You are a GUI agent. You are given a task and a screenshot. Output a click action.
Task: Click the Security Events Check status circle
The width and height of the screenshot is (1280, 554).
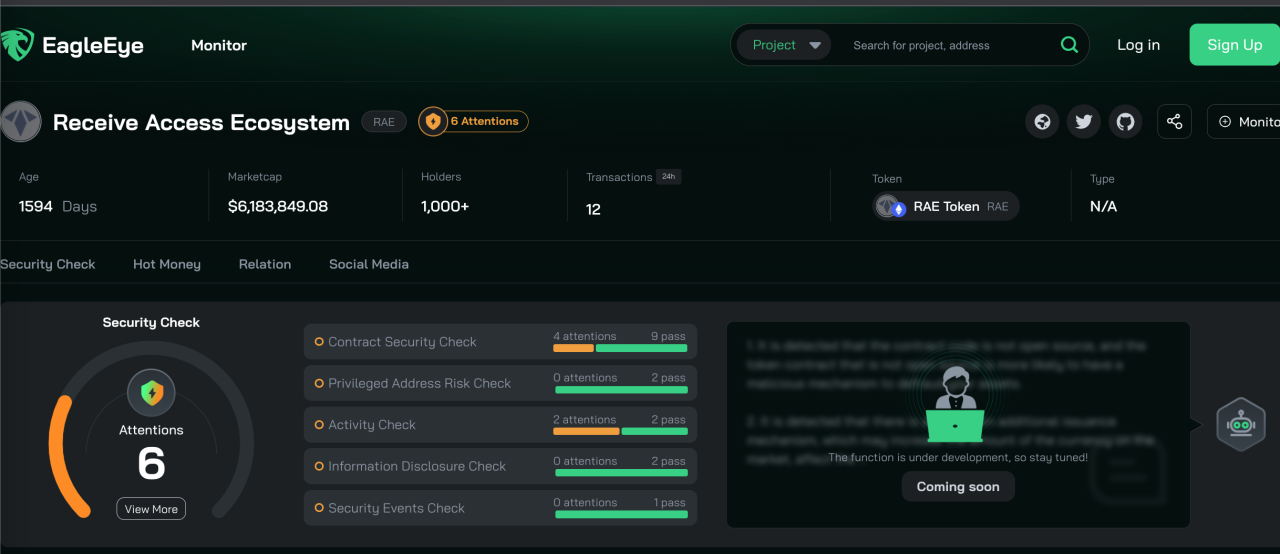pos(319,508)
